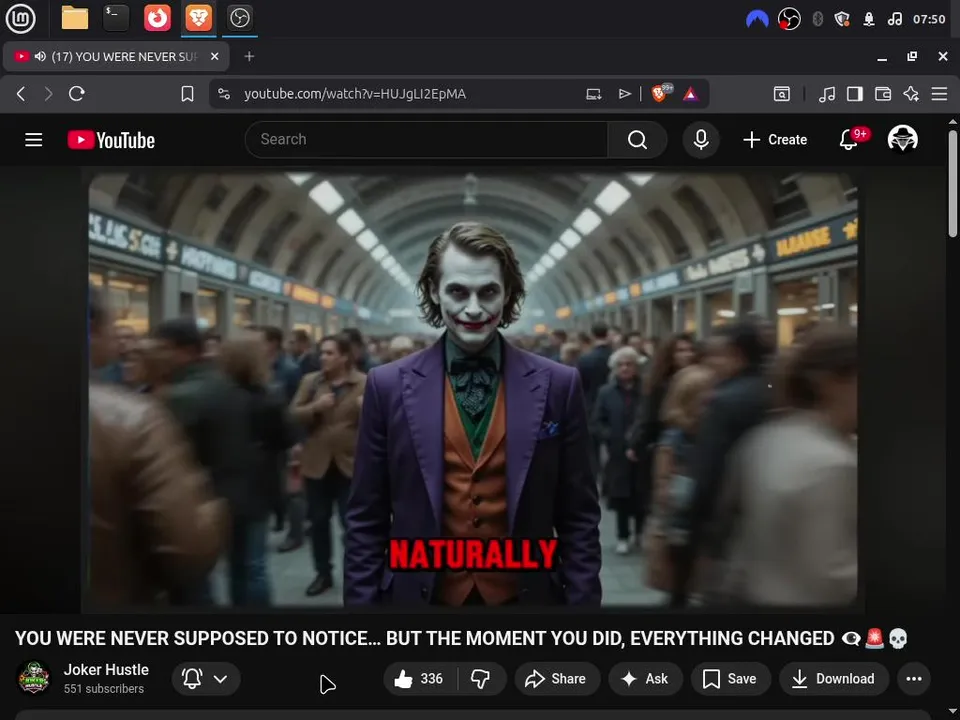Open the browser main hamburger menu
Viewport: 960px width, 720px height.
coord(939,94)
